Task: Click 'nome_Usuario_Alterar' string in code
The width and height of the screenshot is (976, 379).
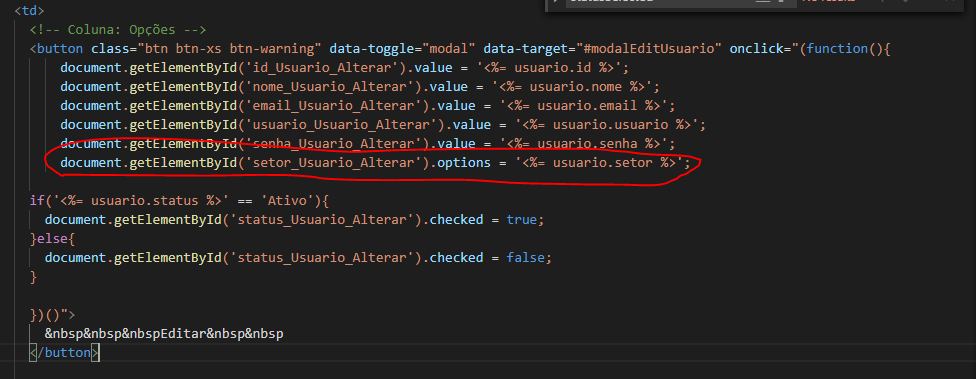Action: click(329, 87)
